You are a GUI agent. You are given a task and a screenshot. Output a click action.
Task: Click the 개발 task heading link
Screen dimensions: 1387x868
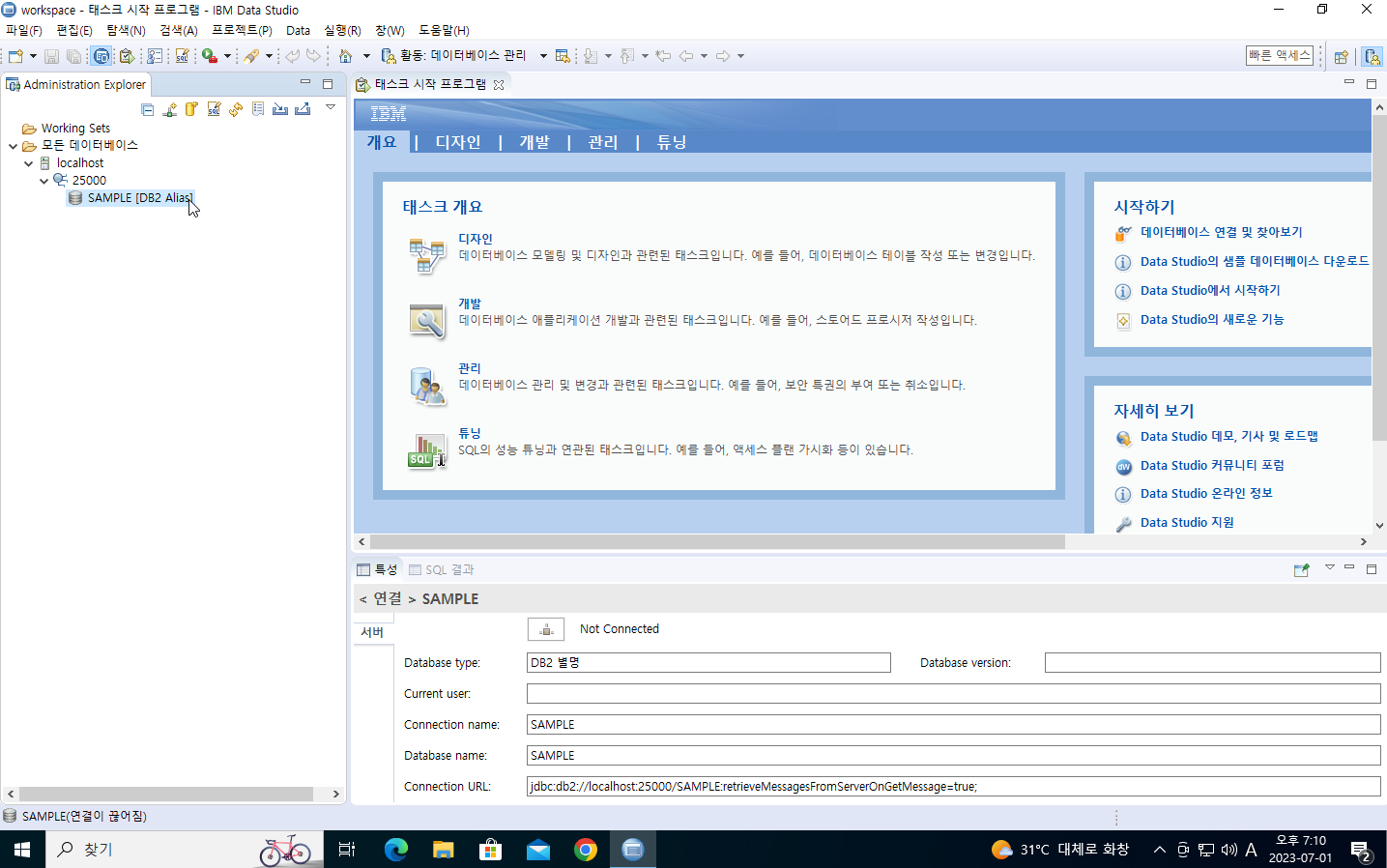470,304
